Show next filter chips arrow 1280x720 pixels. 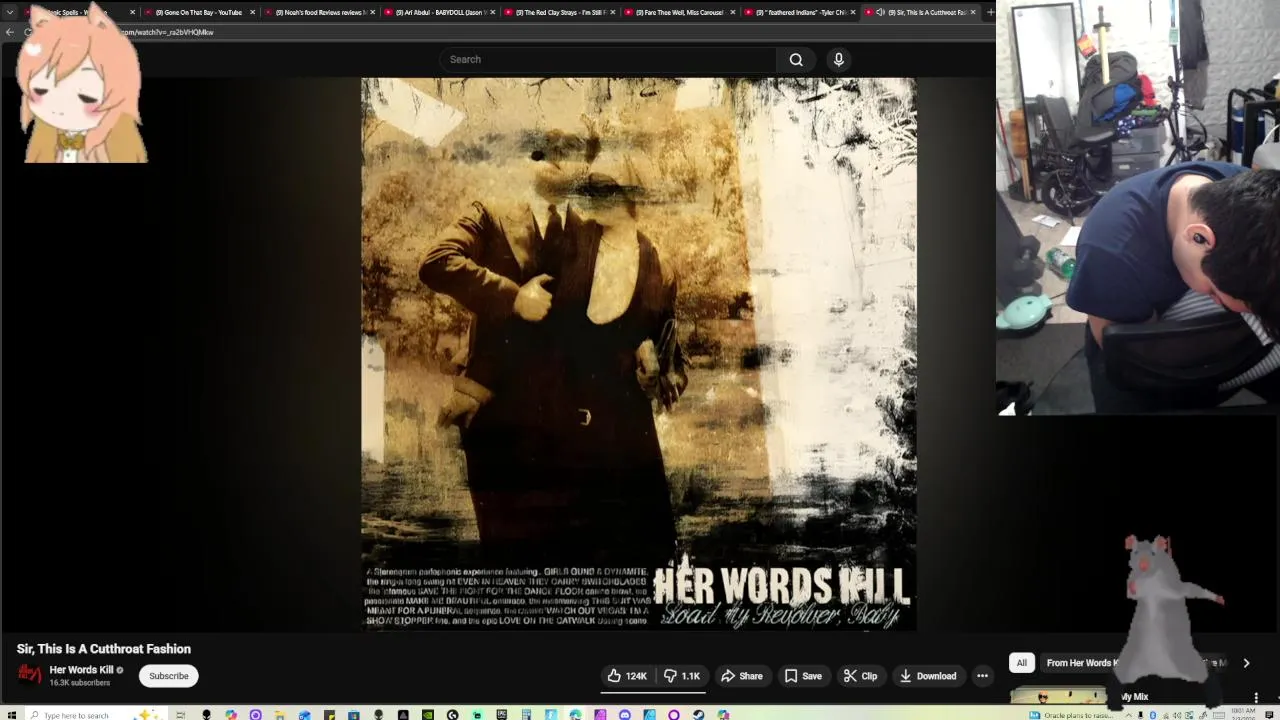[x=1246, y=663]
